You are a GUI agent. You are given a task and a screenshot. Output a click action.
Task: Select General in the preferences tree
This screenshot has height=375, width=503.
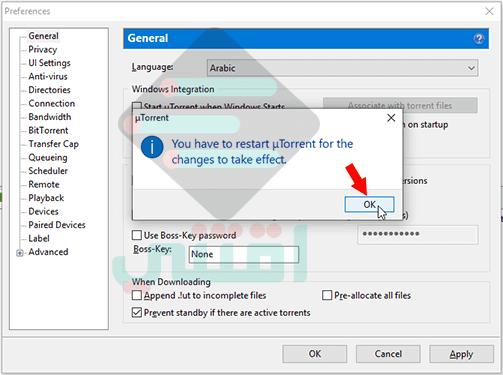(x=43, y=36)
